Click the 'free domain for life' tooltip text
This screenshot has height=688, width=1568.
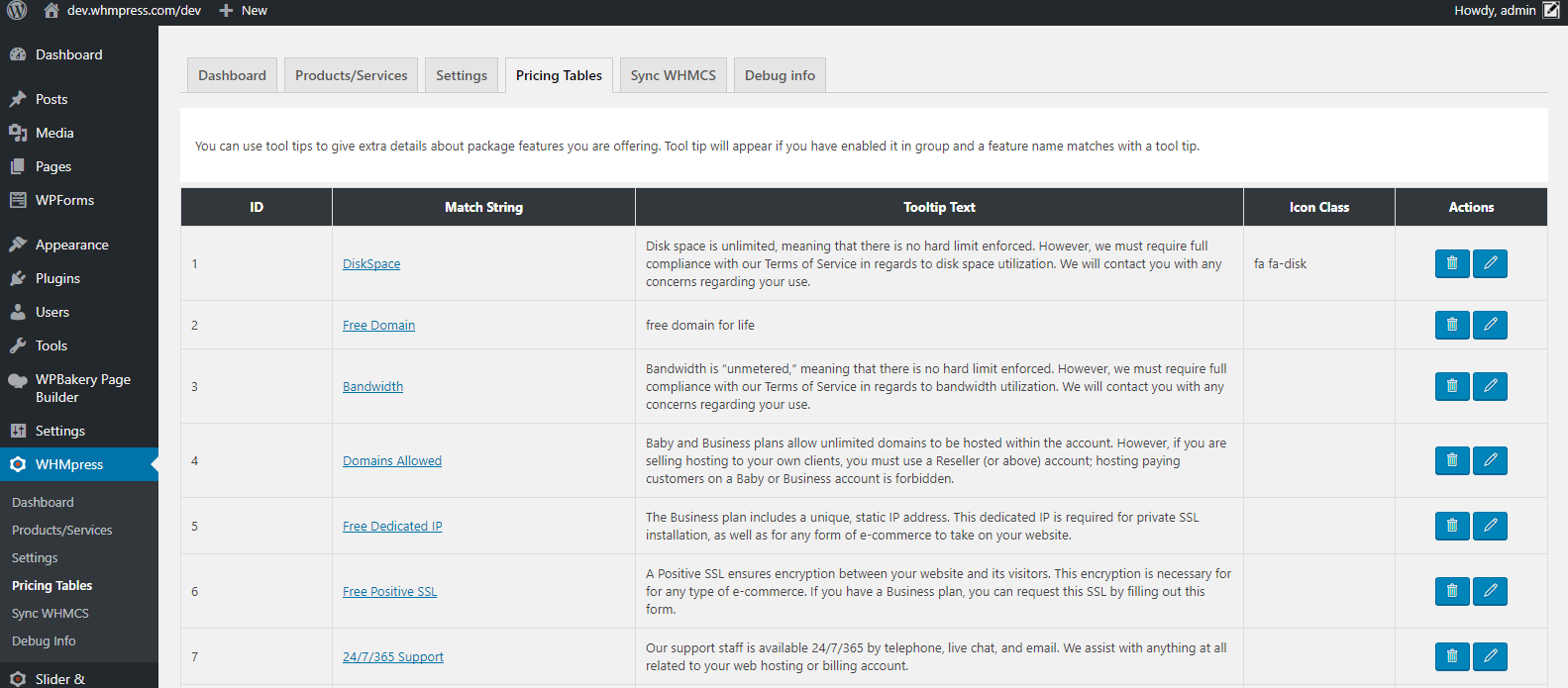[700, 325]
